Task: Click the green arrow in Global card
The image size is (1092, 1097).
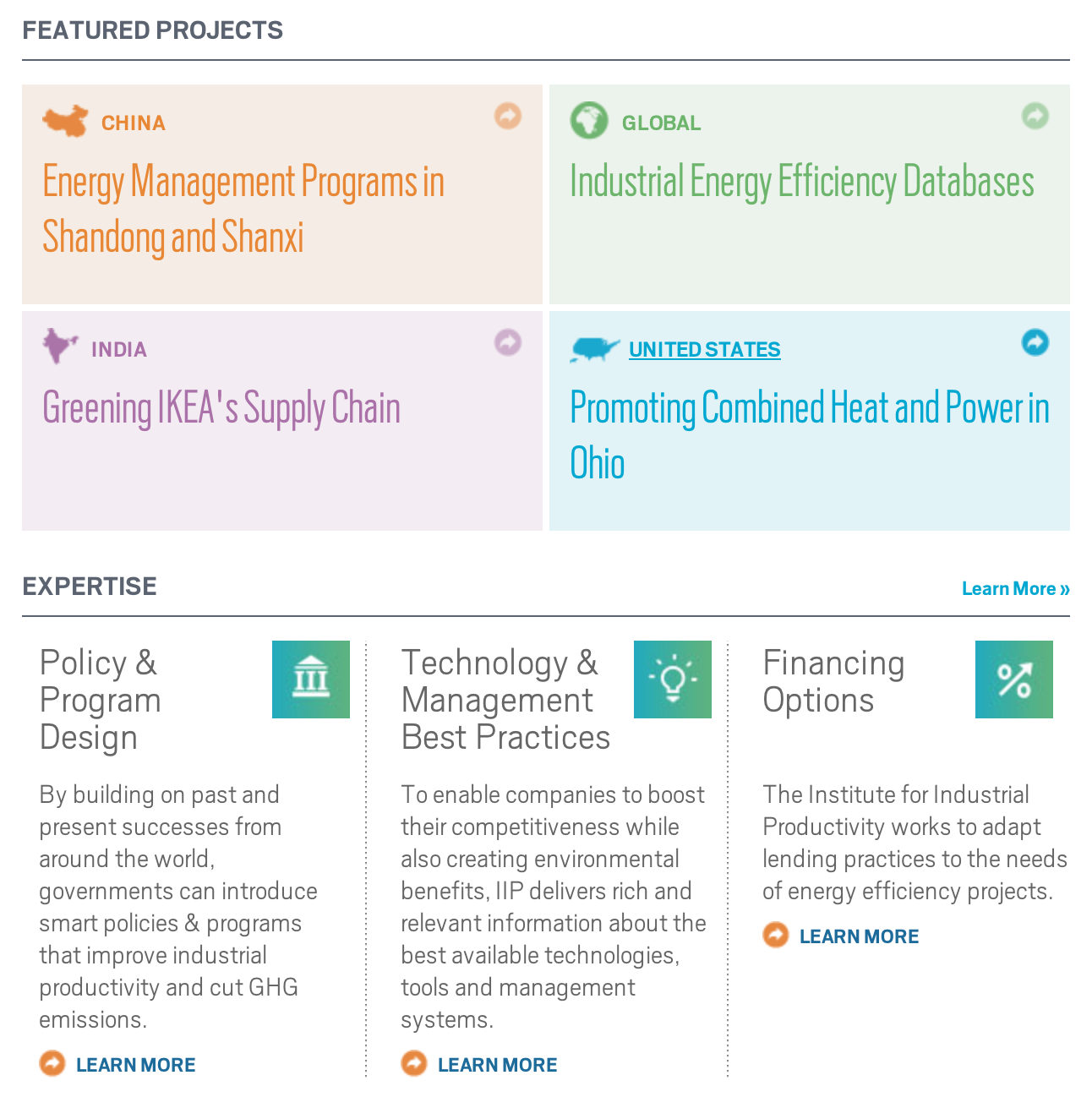Action: 1035,116
